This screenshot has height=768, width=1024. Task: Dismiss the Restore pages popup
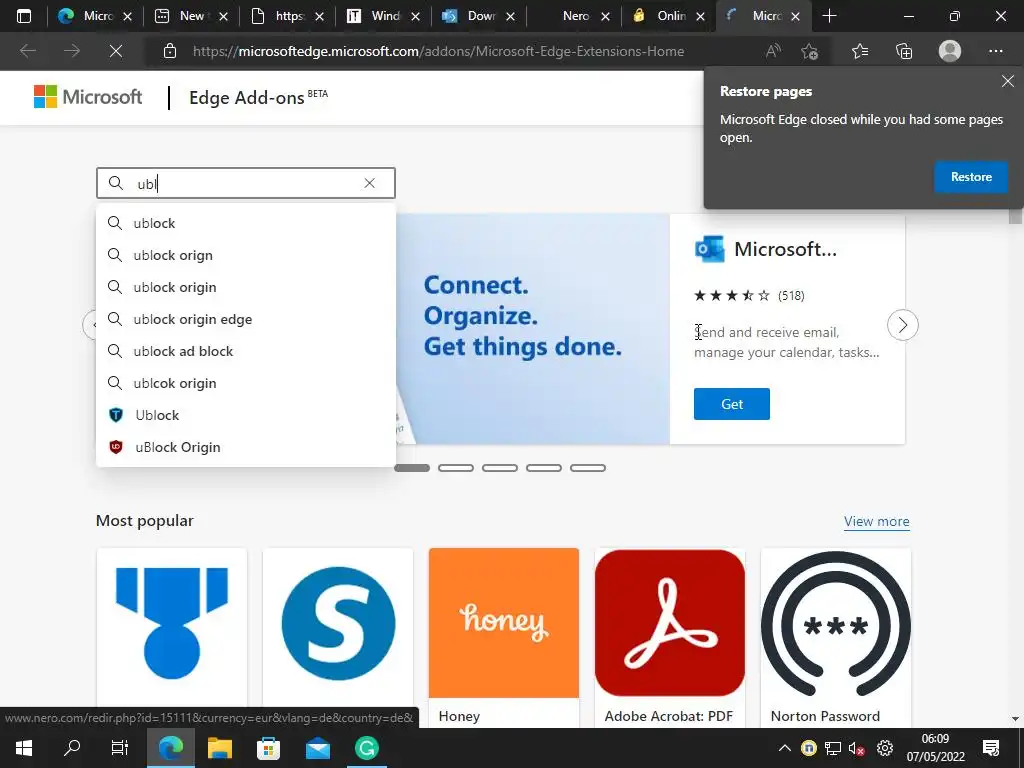[1008, 81]
